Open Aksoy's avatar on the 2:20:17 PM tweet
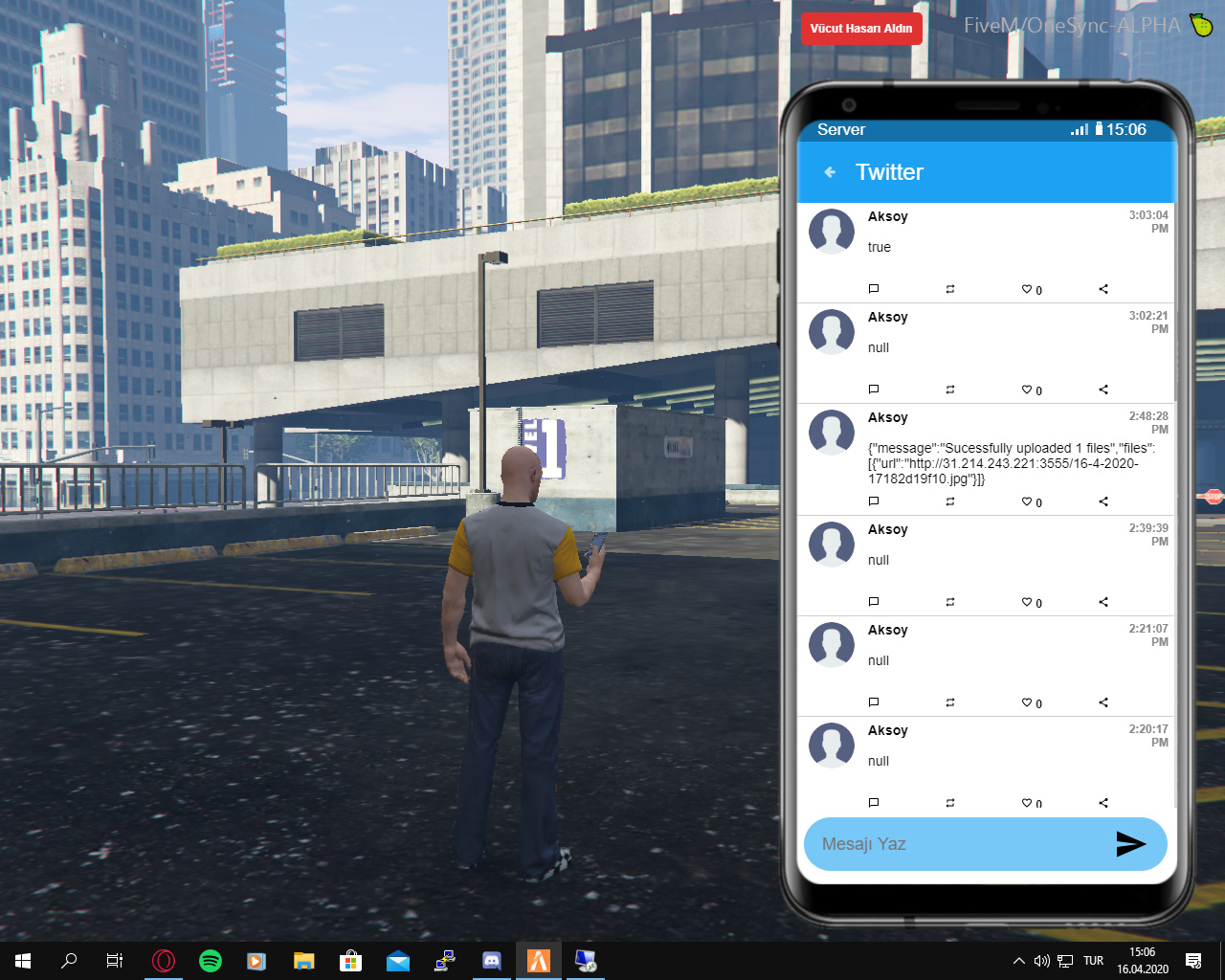 [x=832, y=746]
